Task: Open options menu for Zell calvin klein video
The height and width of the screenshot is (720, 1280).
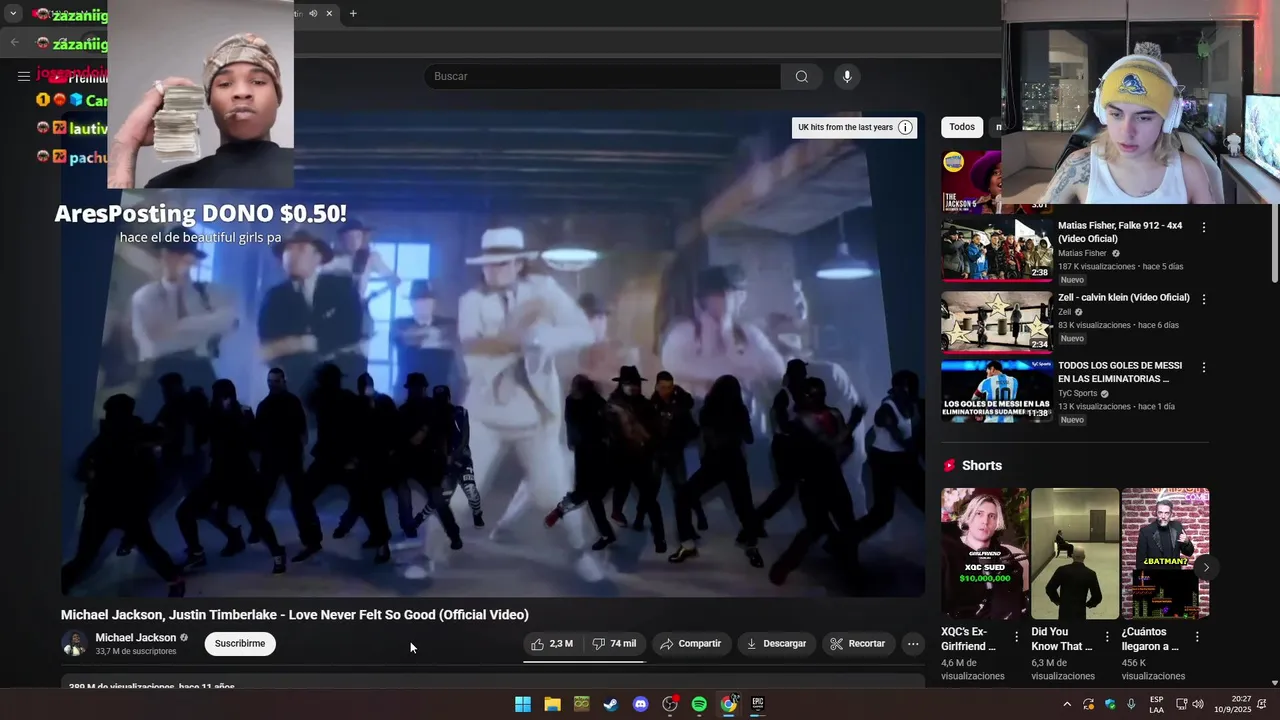Action: [1204, 299]
